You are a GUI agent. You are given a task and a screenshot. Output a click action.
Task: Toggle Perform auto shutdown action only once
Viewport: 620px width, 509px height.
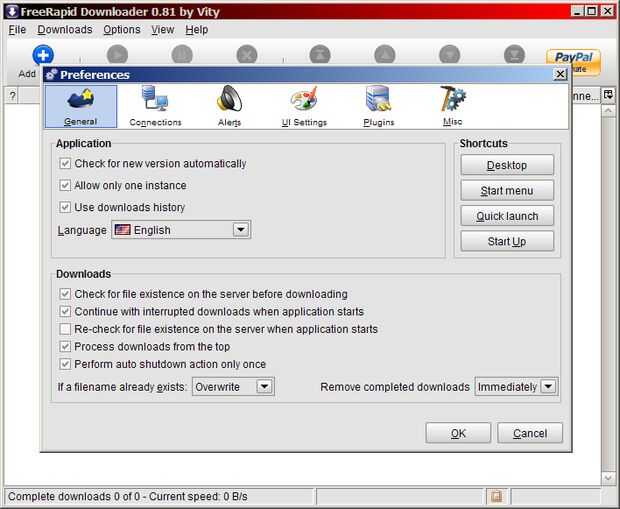[65, 364]
